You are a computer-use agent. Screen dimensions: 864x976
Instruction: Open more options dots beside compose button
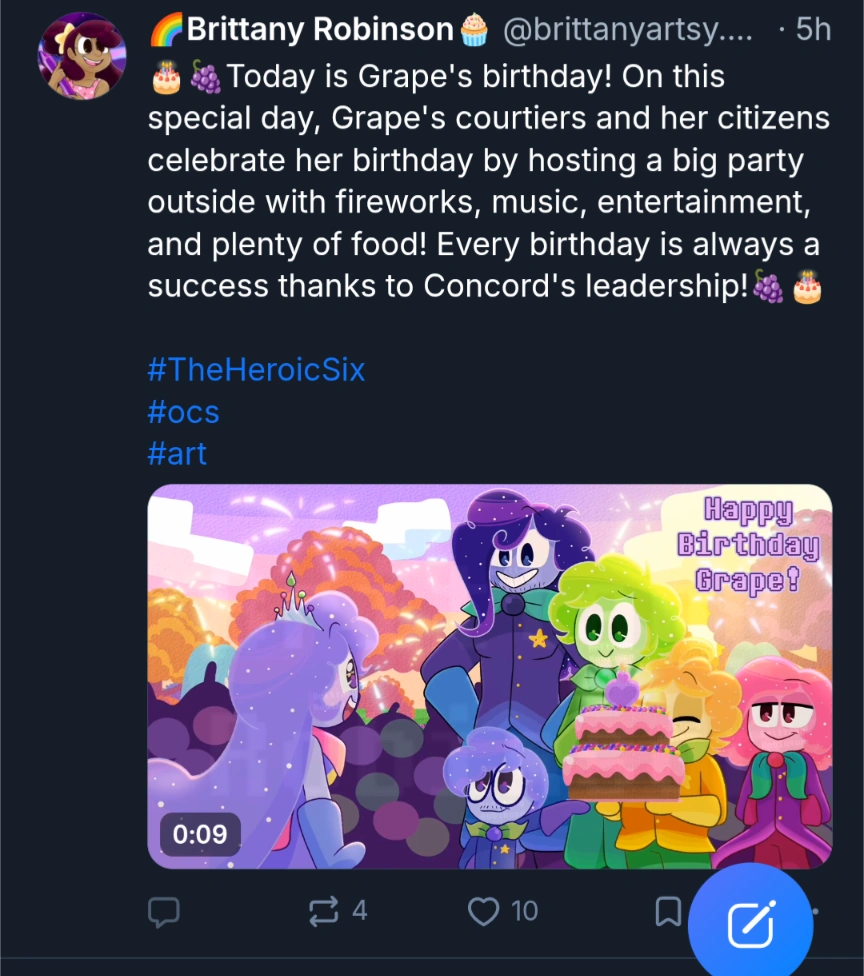coord(818,911)
